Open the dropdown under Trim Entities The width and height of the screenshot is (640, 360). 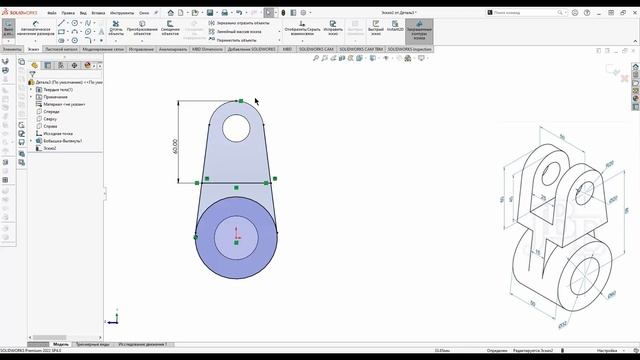pyautogui.click(x=116, y=41)
